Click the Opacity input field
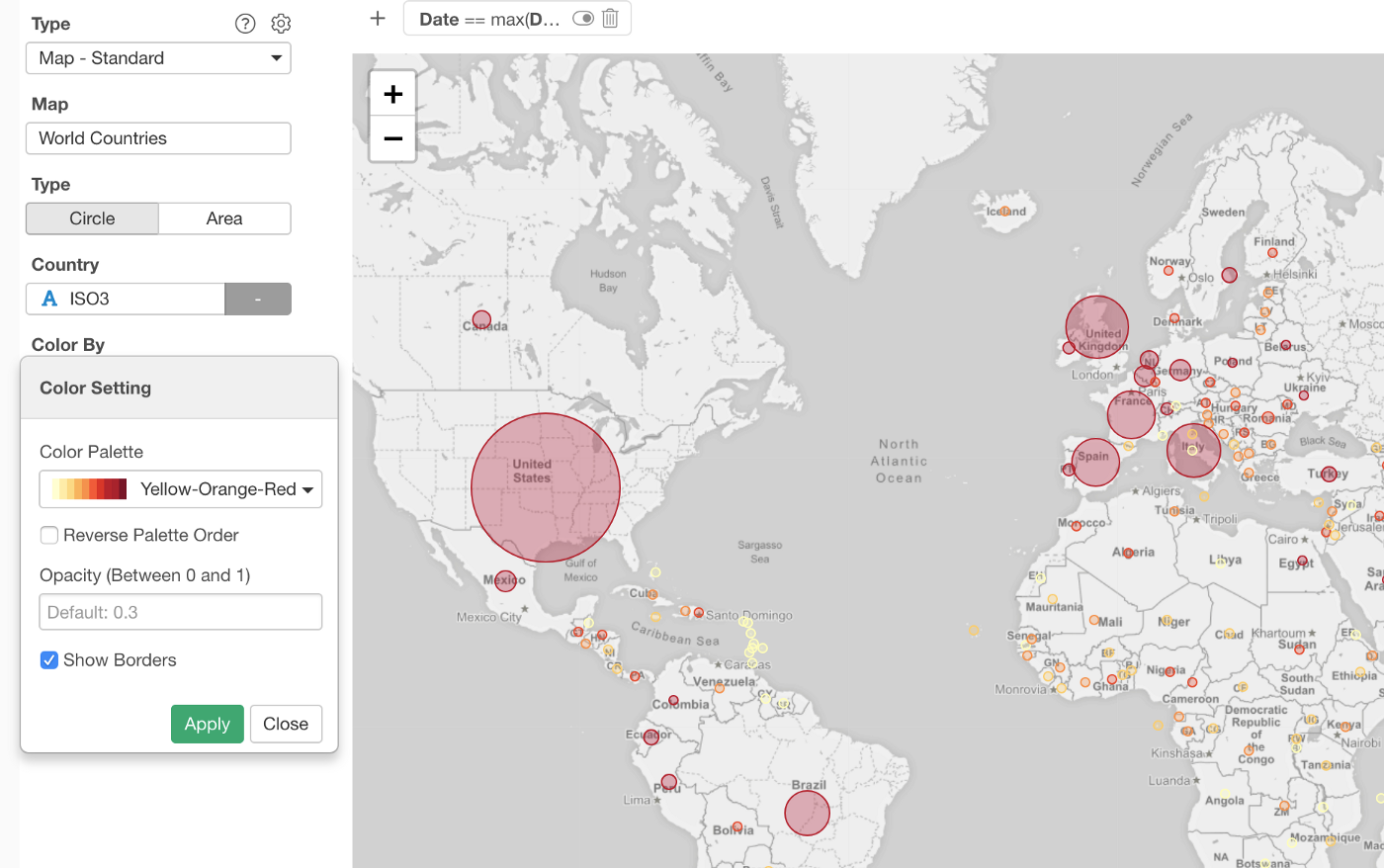This screenshot has width=1384, height=868. point(181,612)
